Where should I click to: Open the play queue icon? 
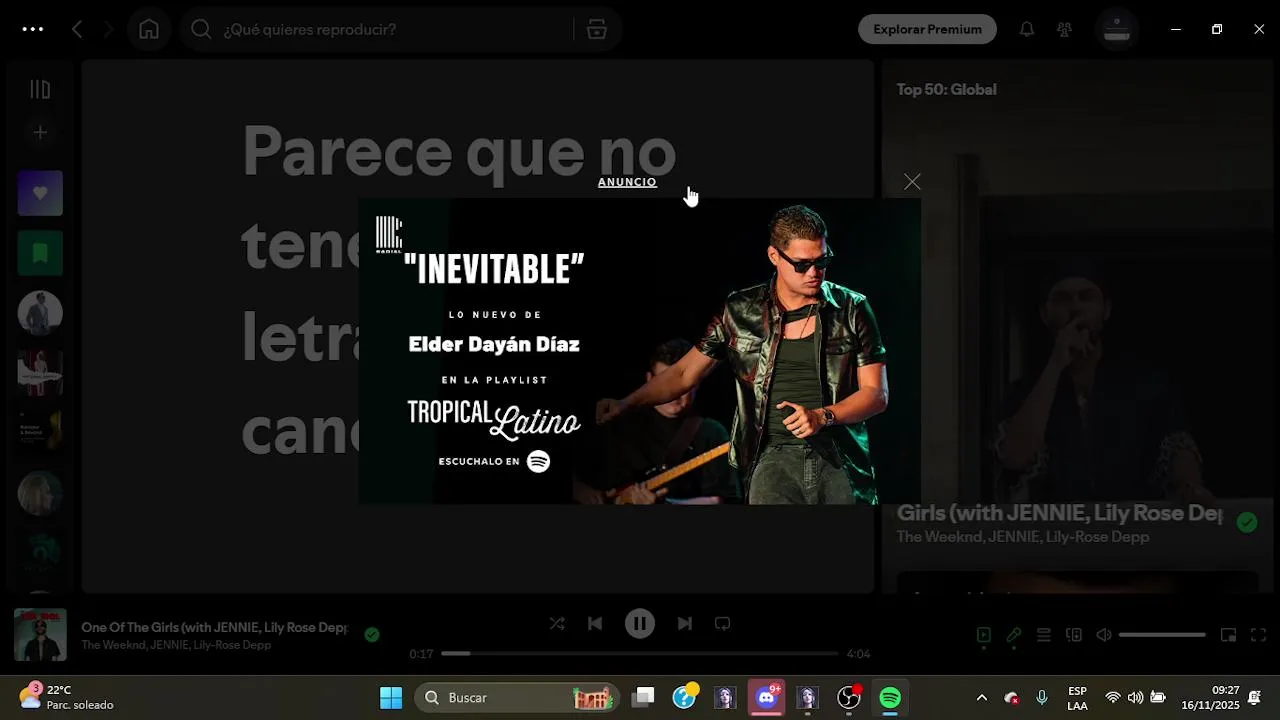pos(1043,635)
